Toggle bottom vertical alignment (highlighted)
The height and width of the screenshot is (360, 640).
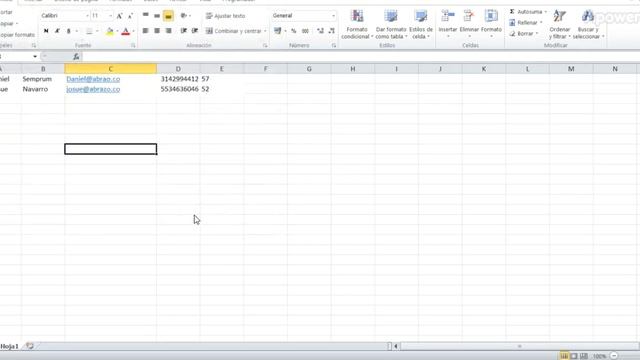click(168, 16)
